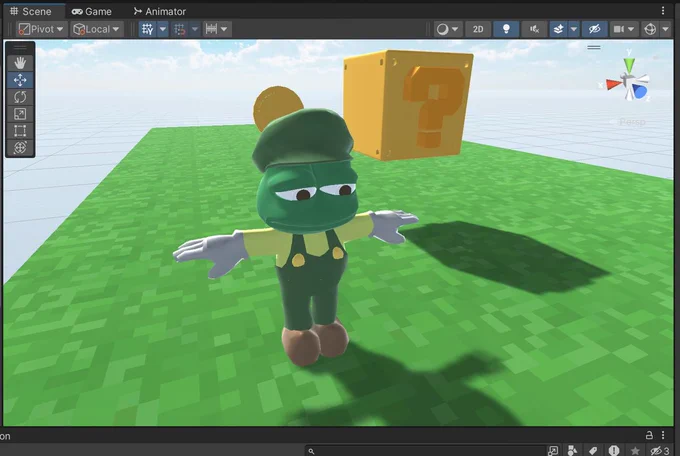Expand scene effects dropdown arrow

pos(574,29)
